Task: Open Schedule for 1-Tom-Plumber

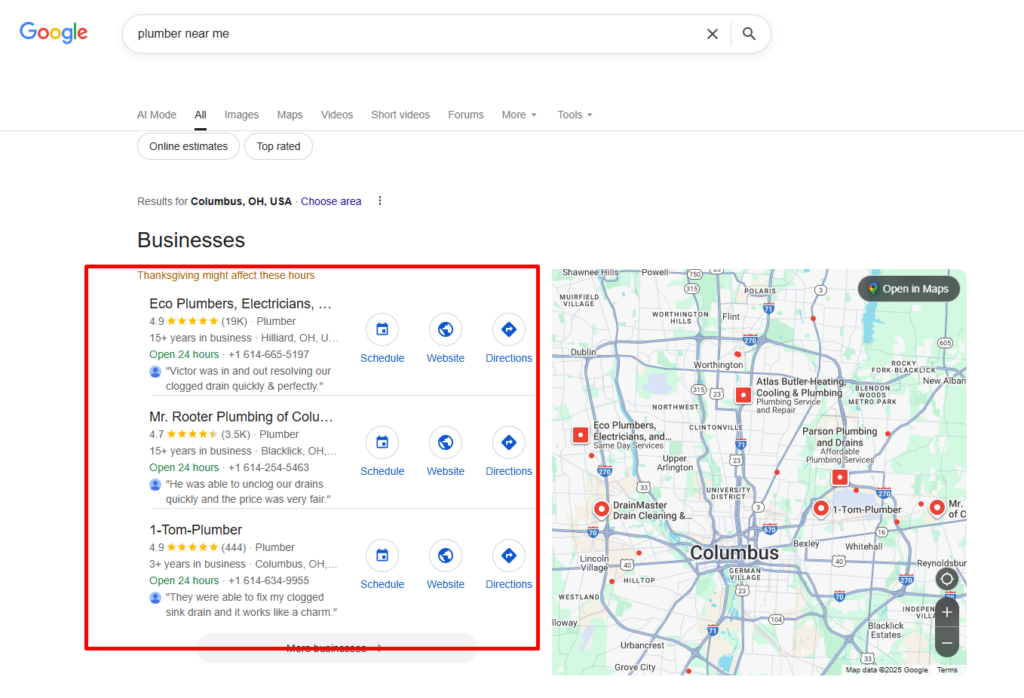Action: tap(382, 555)
